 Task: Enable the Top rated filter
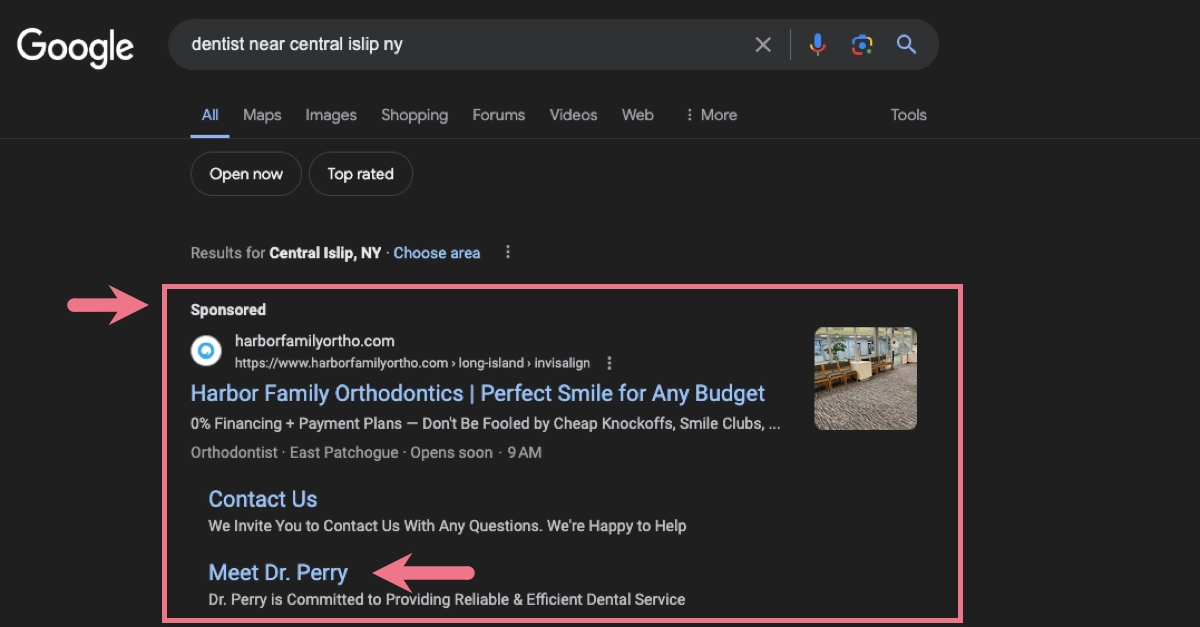(x=360, y=173)
